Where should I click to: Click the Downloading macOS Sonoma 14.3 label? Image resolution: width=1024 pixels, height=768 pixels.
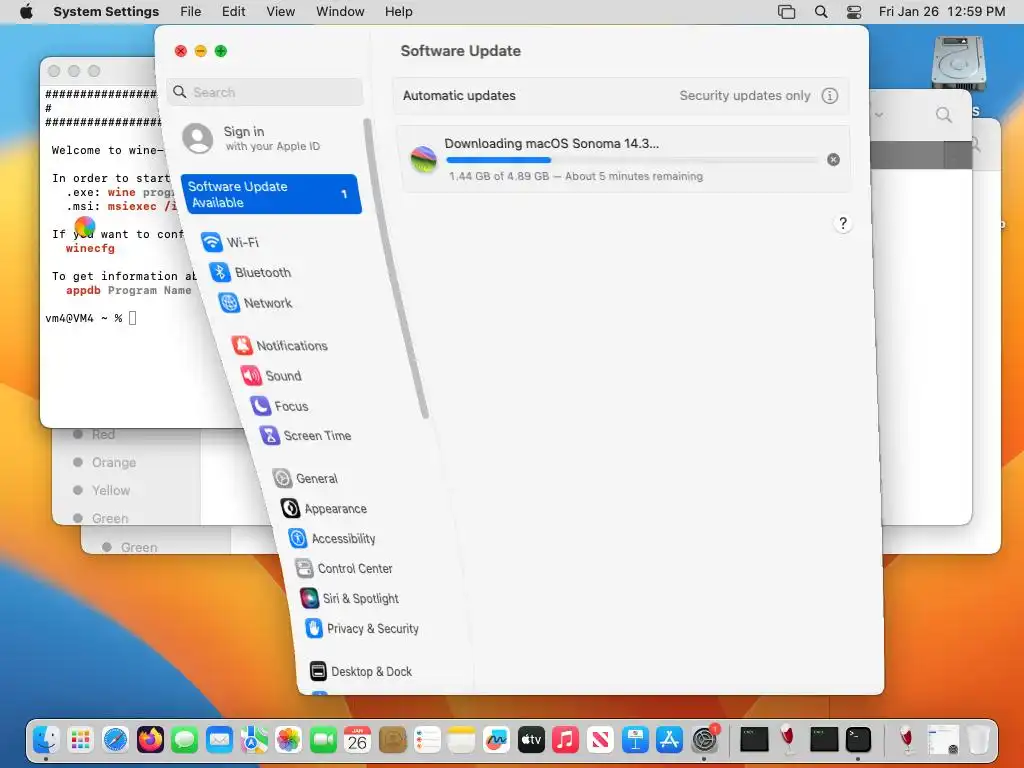[551, 144]
